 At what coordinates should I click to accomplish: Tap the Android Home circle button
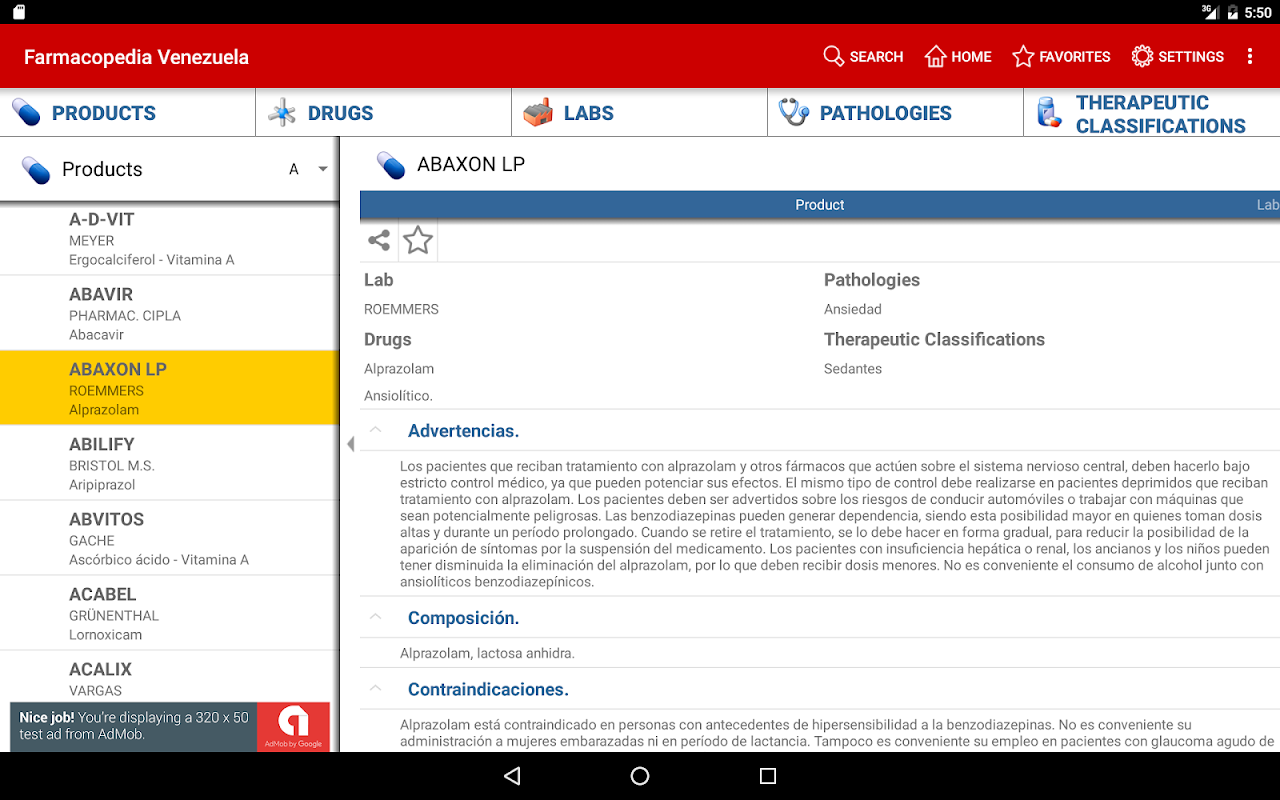point(640,776)
